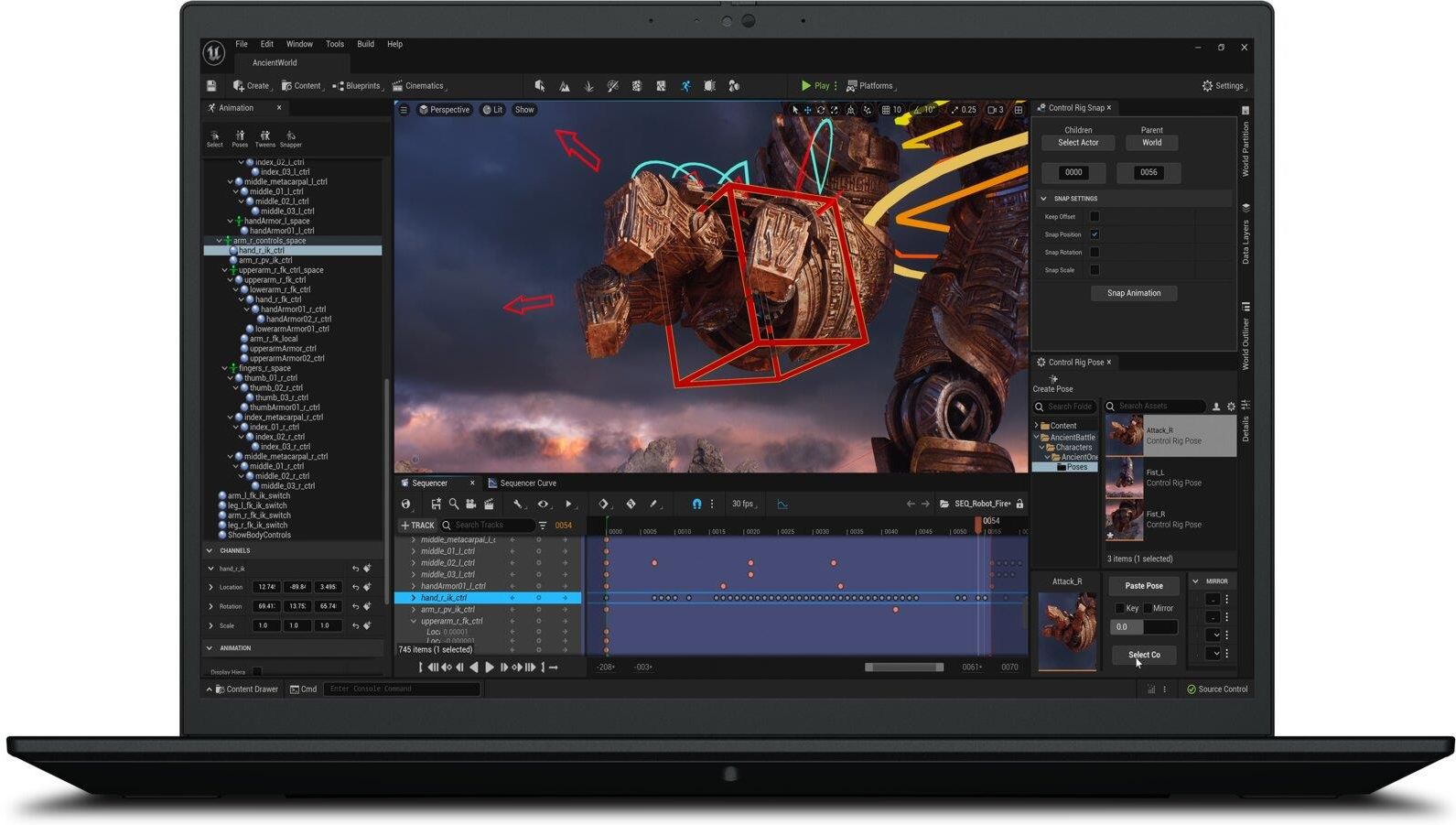Viewport: 1456px width, 825px height.
Task: Open the Sequencer curve editor graph icon
Action: point(782,504)
